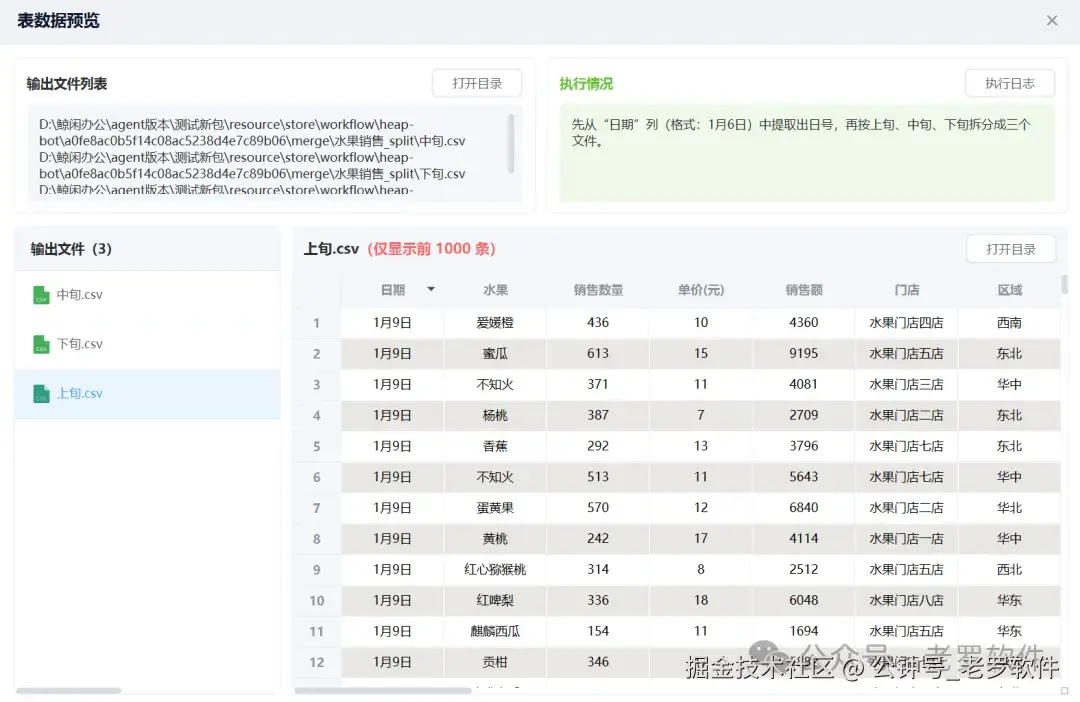The width and height of the screenshot is (1080, 702).
Task: Select the 黄桃 cell in row 8
Action: coord(495,539)
